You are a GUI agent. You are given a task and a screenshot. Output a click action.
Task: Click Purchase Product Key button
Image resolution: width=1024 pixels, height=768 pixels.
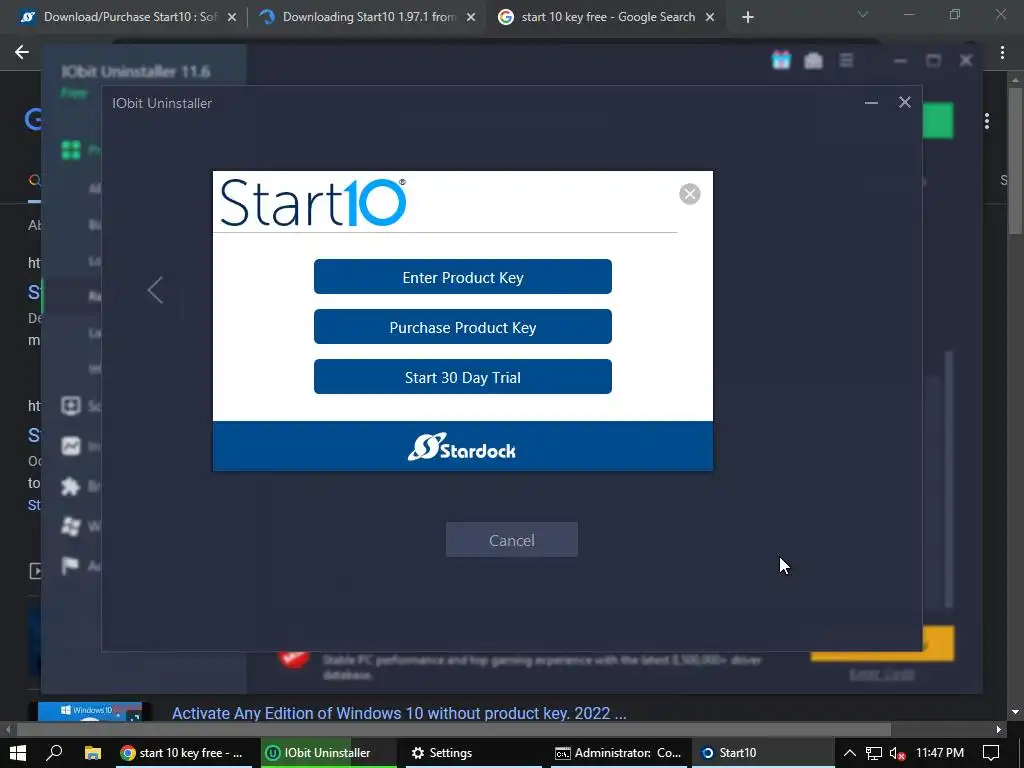(462, 327)
